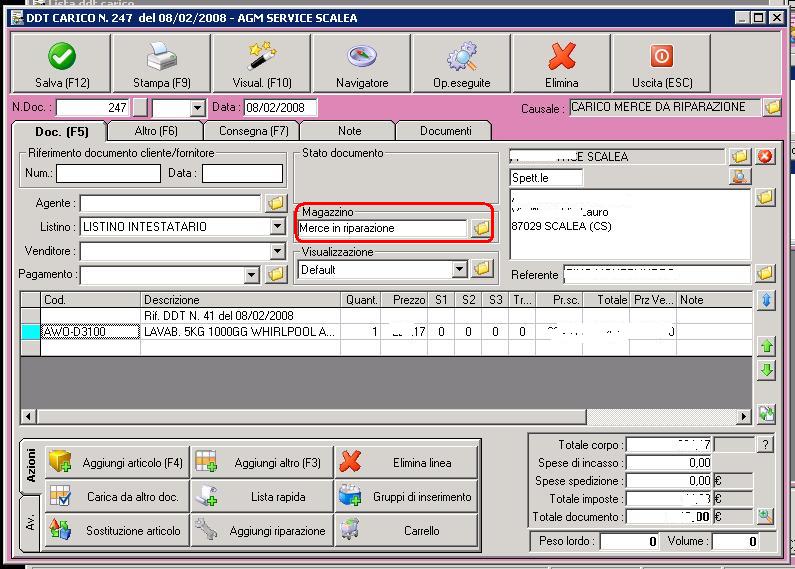Delete document with Elimina toolbar button
795x569 pixels.
(x=561, y=64)
